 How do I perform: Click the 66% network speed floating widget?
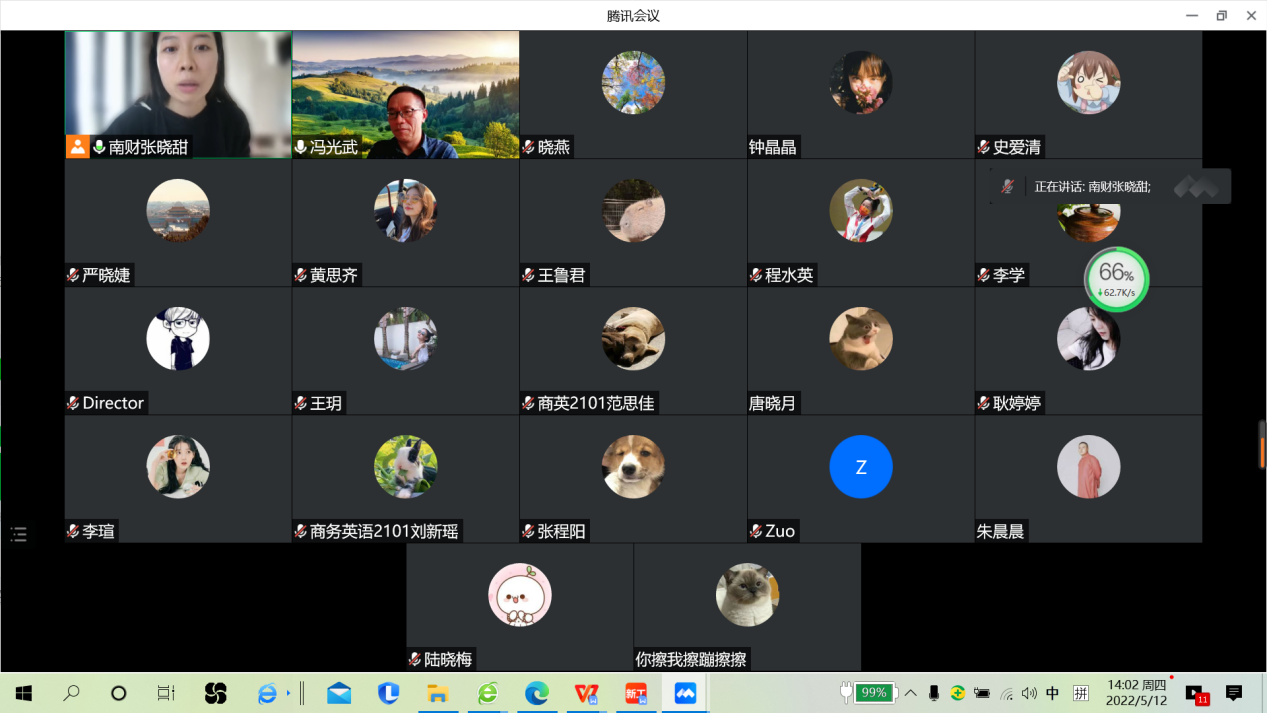(1116, 279)
